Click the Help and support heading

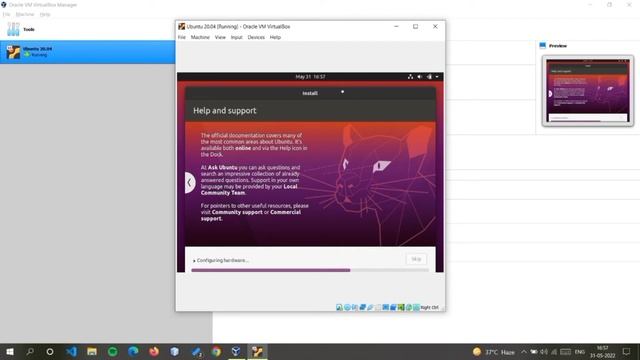[x=224, y=111]
